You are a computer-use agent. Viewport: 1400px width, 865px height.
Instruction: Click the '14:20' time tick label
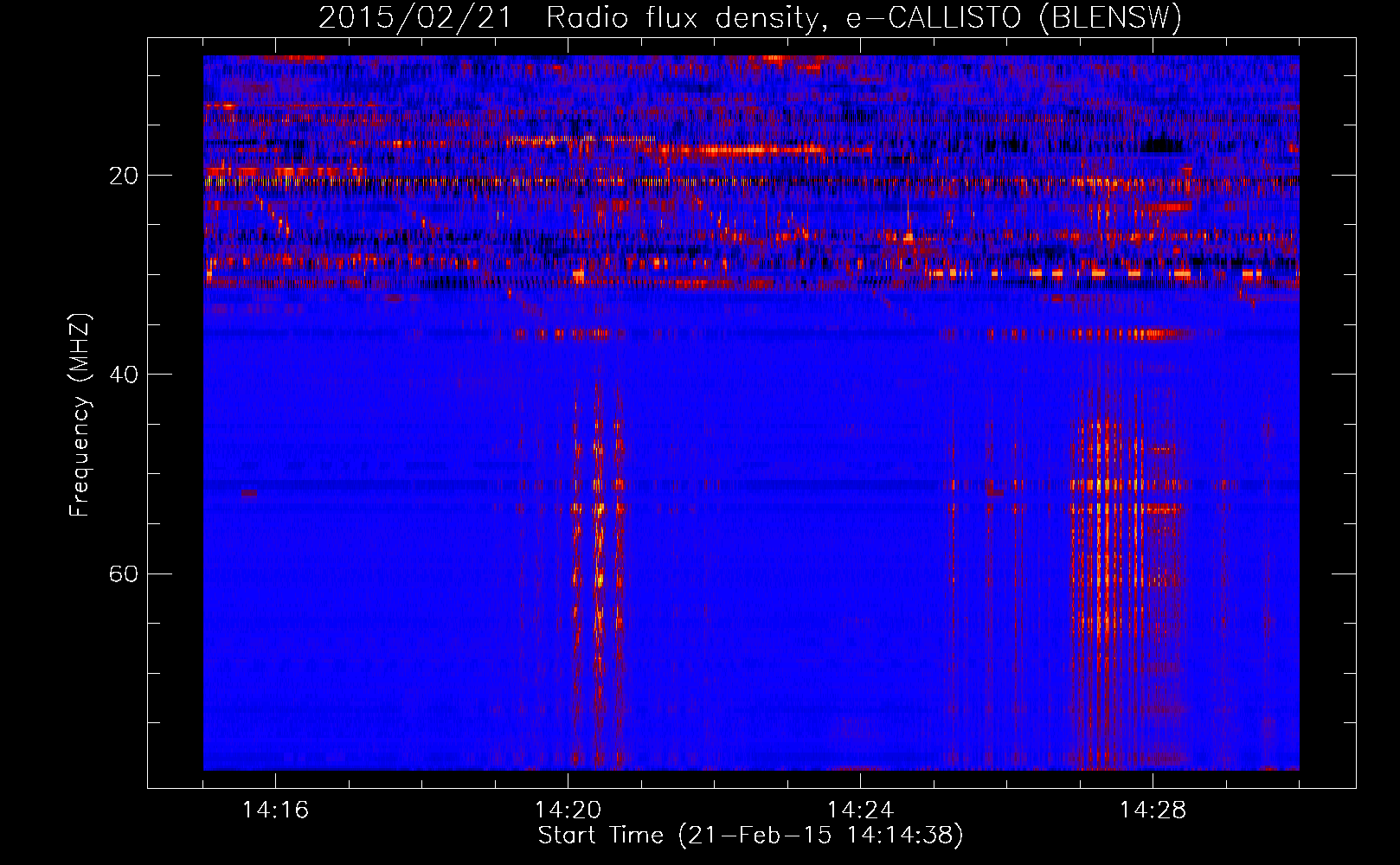568,811
